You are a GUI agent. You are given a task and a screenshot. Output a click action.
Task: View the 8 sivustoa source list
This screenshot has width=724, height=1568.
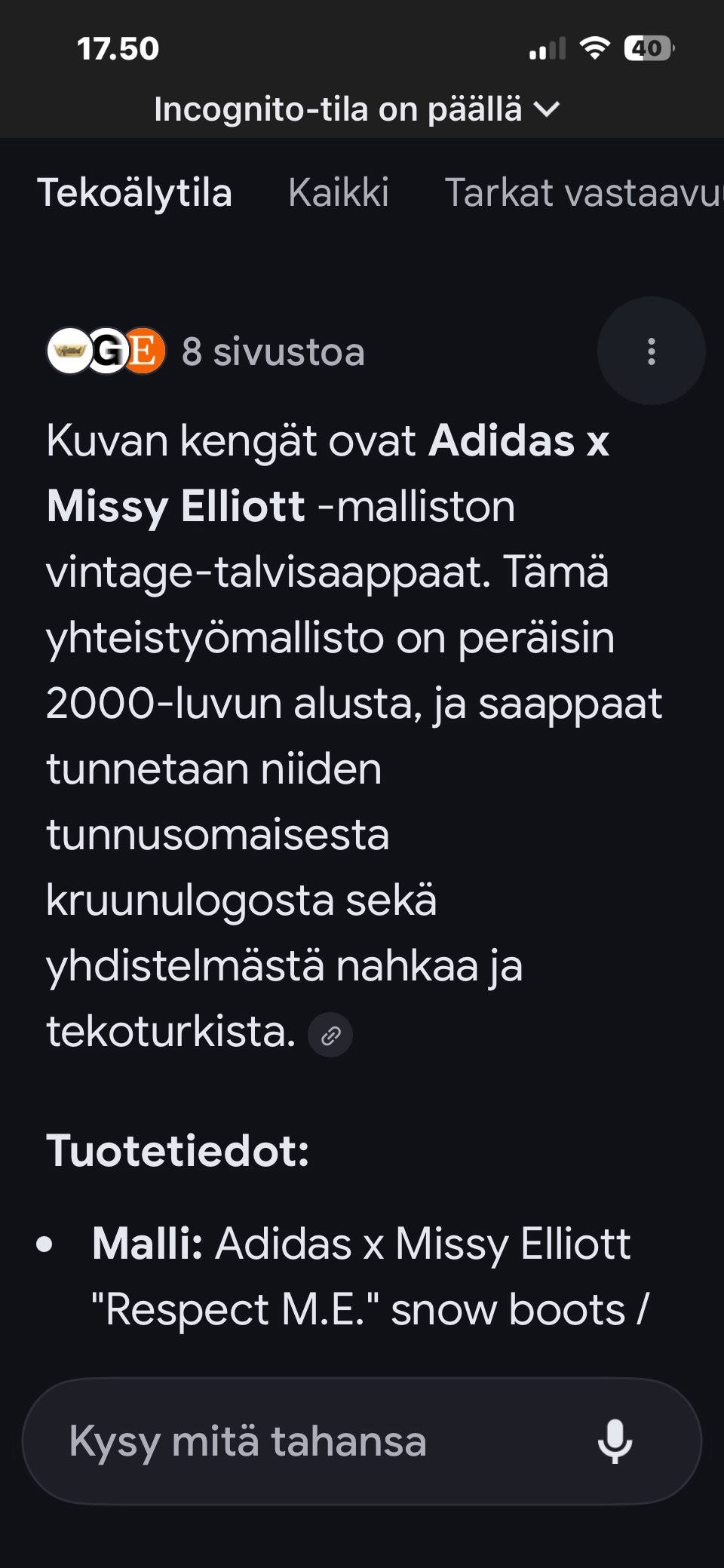point(274,350)
